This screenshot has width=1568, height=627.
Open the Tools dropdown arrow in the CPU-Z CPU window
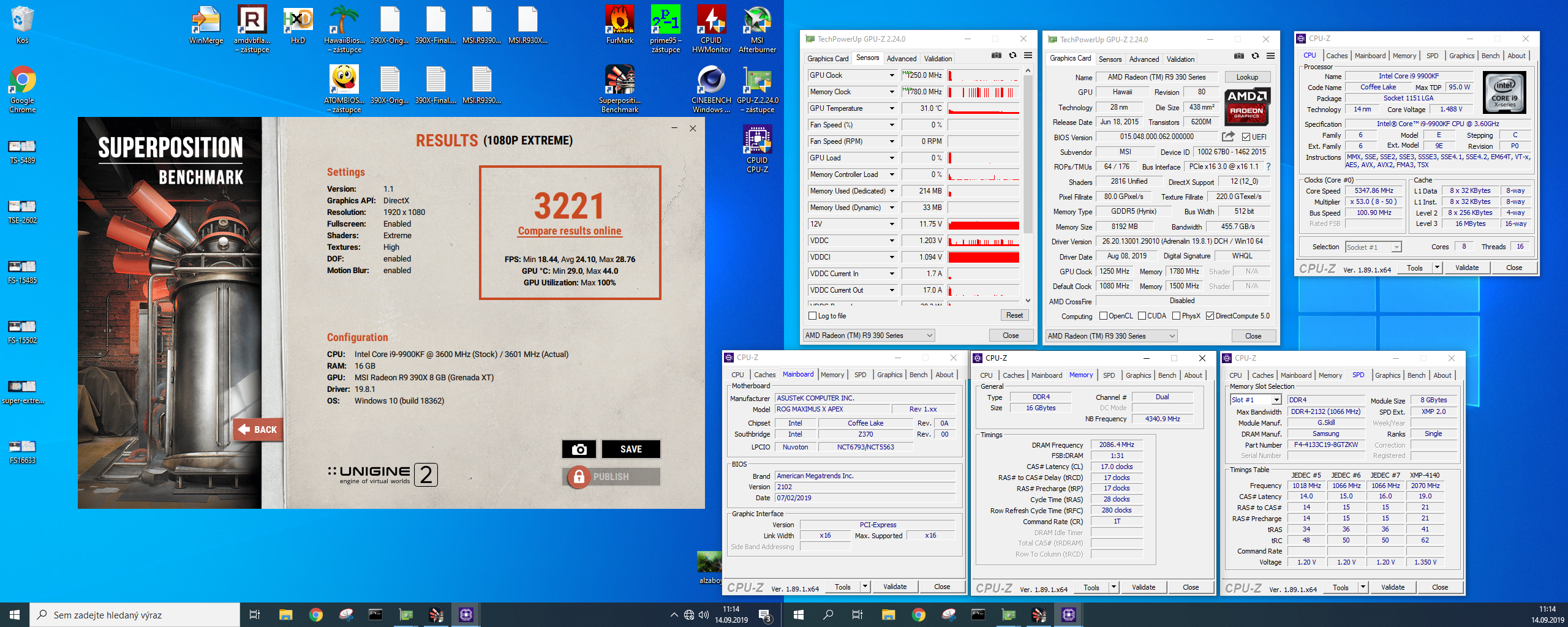click(1438, 268)
